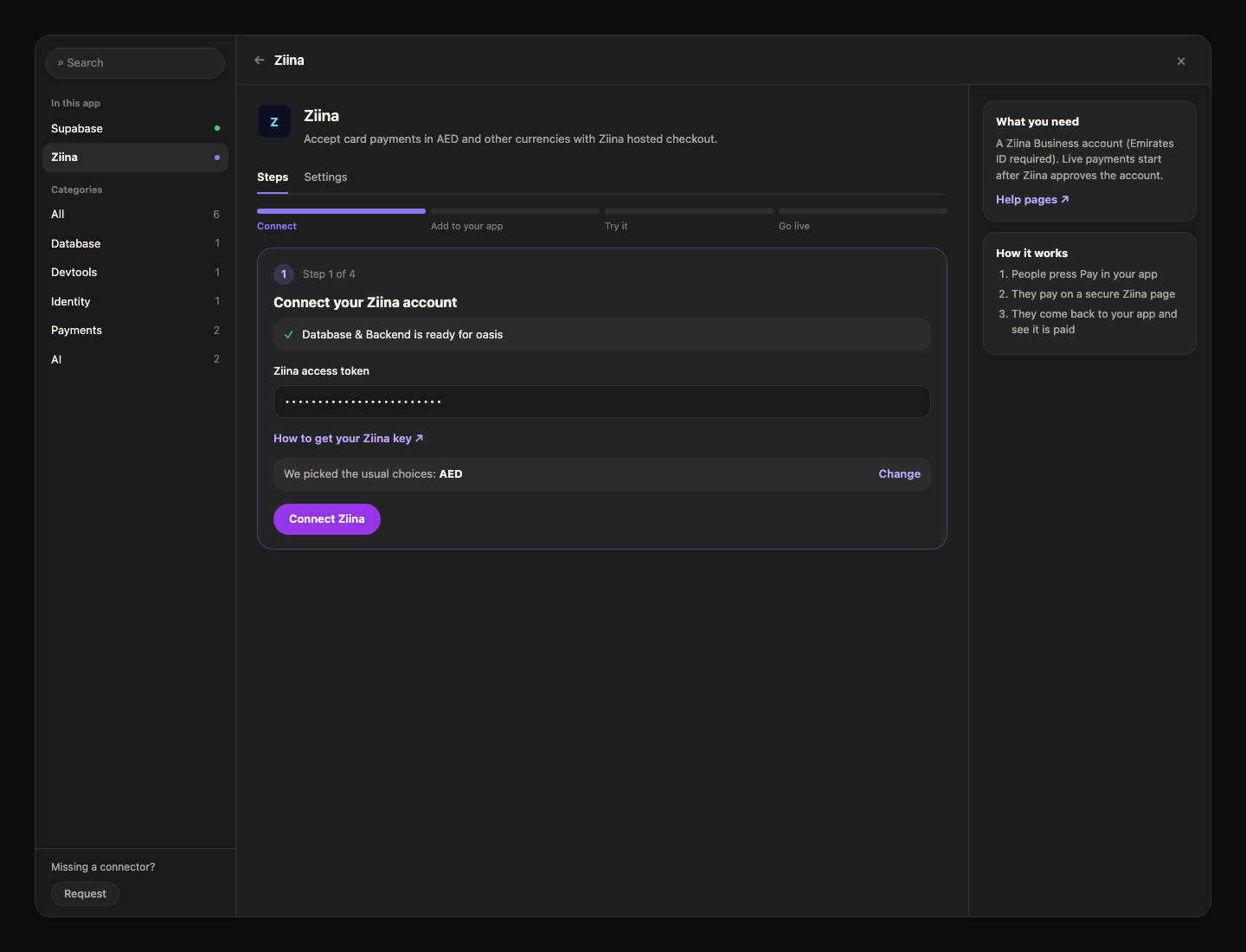Open the Help pages link

[x=1032, y=200]
